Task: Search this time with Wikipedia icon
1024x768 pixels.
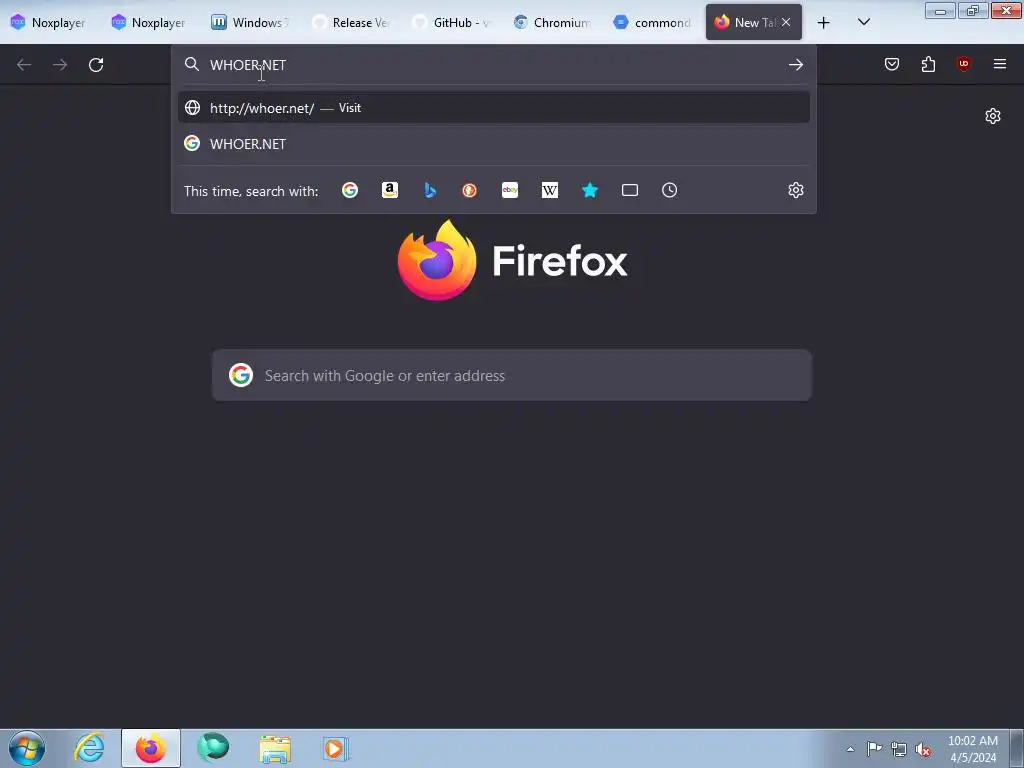Action: (550, 190)
